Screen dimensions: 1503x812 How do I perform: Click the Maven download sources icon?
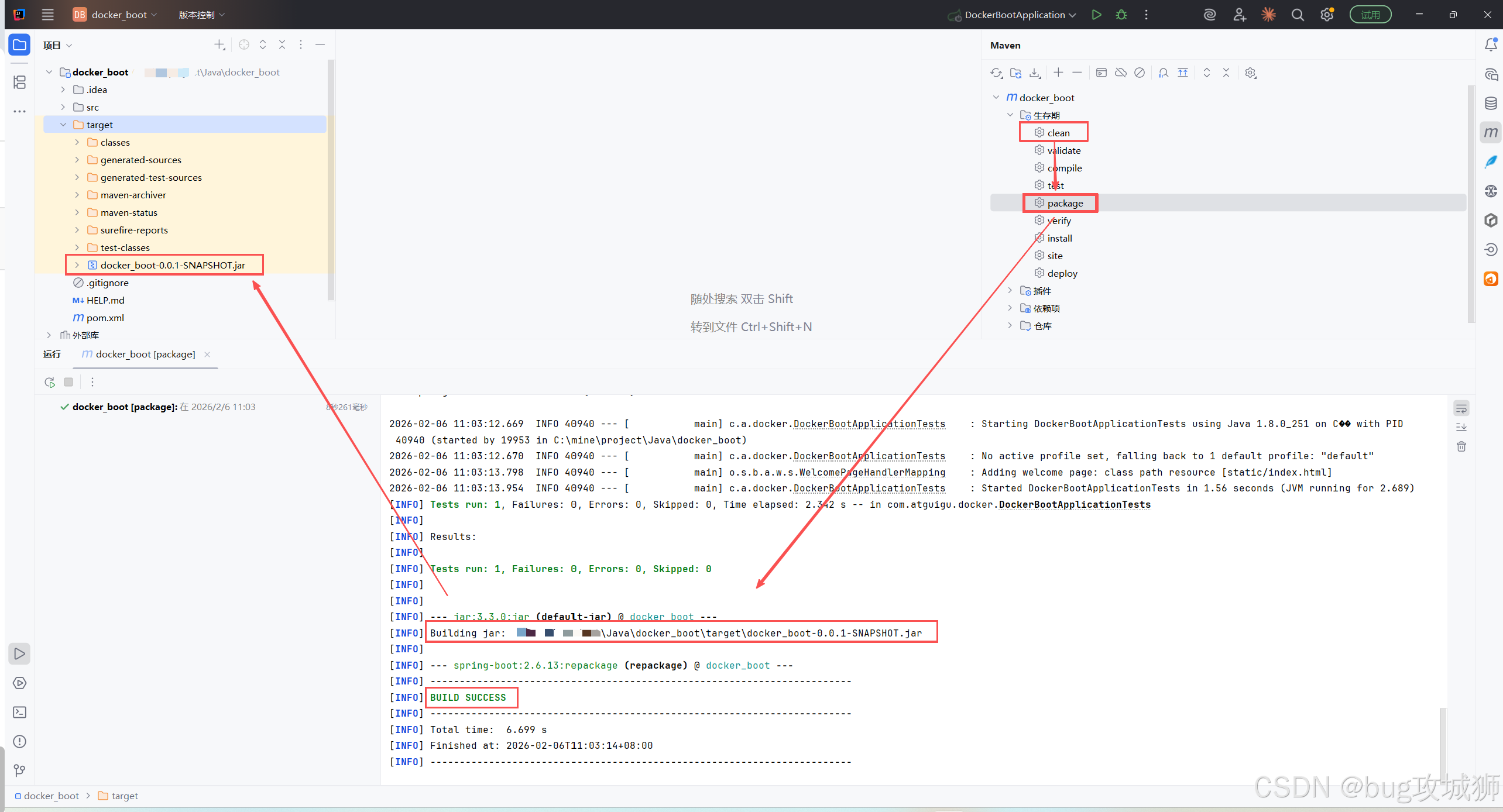pos(1035,73)
